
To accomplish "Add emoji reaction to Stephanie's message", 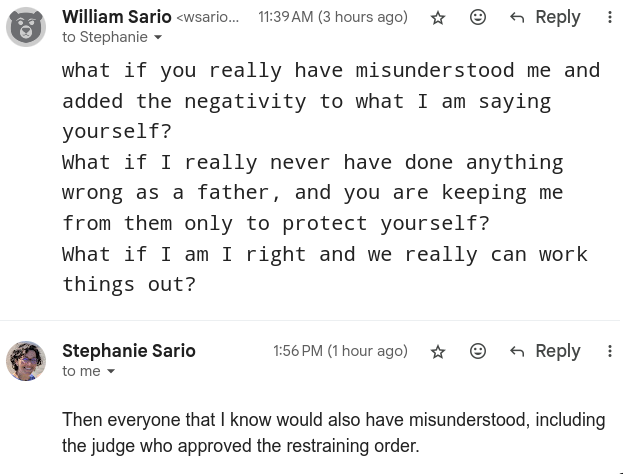I will click(478, 351).
